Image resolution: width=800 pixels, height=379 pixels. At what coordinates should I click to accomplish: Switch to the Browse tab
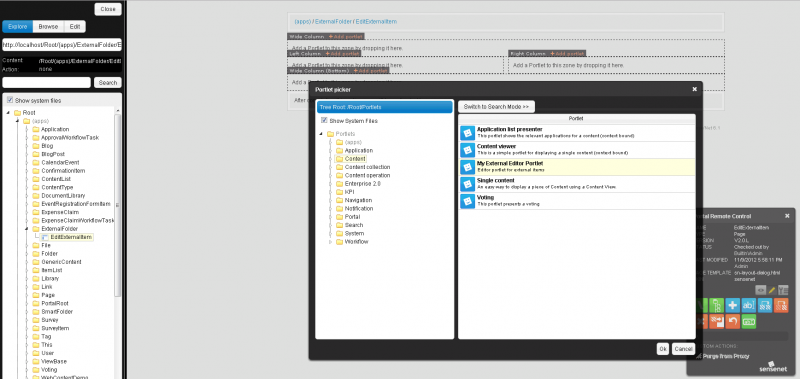coord(48,27)
